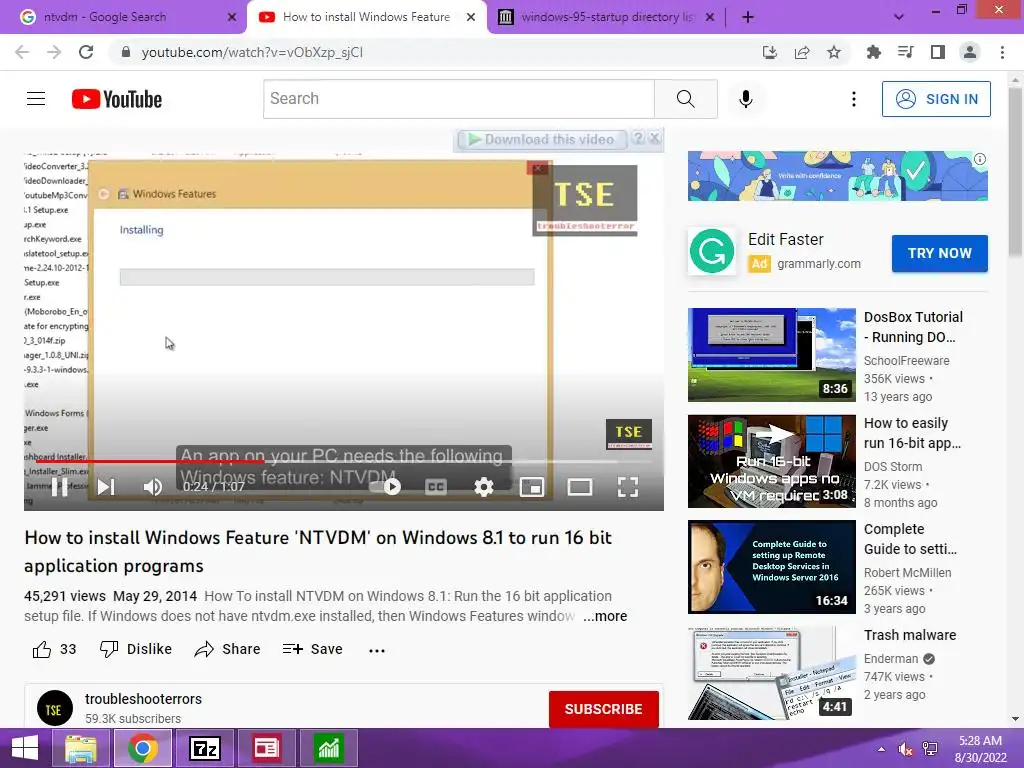Open 'How to easily run 16-bit app' title
This screenshot has width=1024, height=768.
pos(912,433)
